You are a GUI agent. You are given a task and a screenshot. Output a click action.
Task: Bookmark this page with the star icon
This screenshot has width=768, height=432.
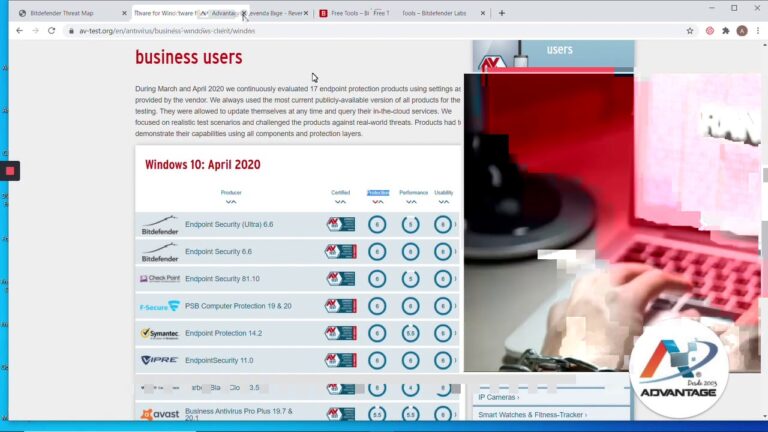pyautogui.click(x=690, y=31)
